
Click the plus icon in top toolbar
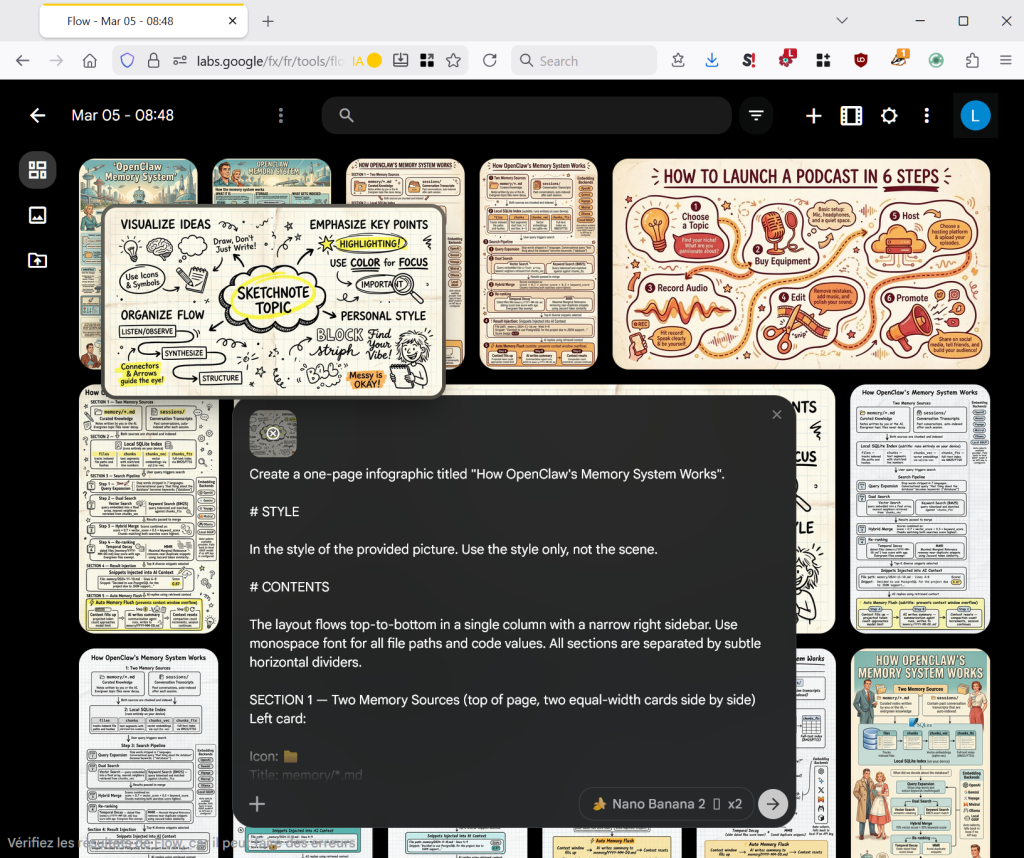click(813, 116)
